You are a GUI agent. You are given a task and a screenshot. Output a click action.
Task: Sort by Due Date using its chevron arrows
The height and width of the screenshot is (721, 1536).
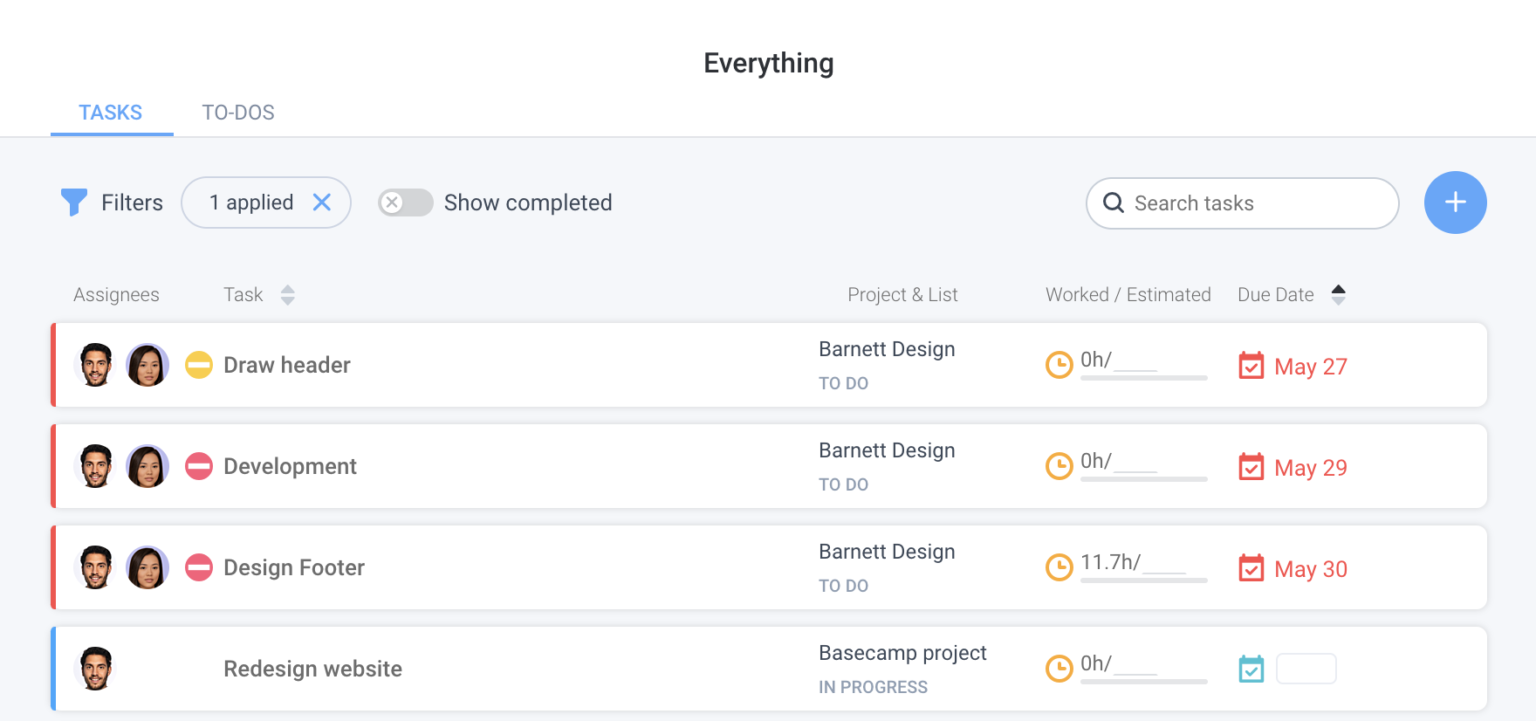pos(1339,294)
